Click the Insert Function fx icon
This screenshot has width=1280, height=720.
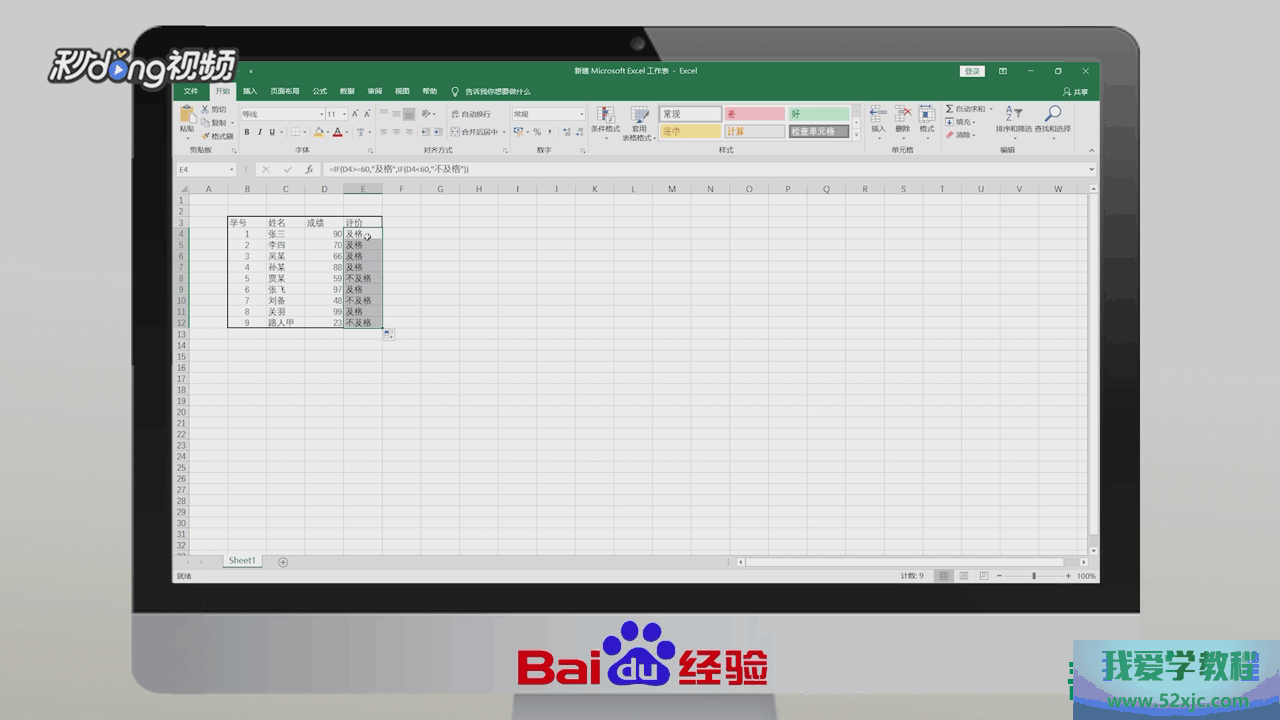(310, 170)
